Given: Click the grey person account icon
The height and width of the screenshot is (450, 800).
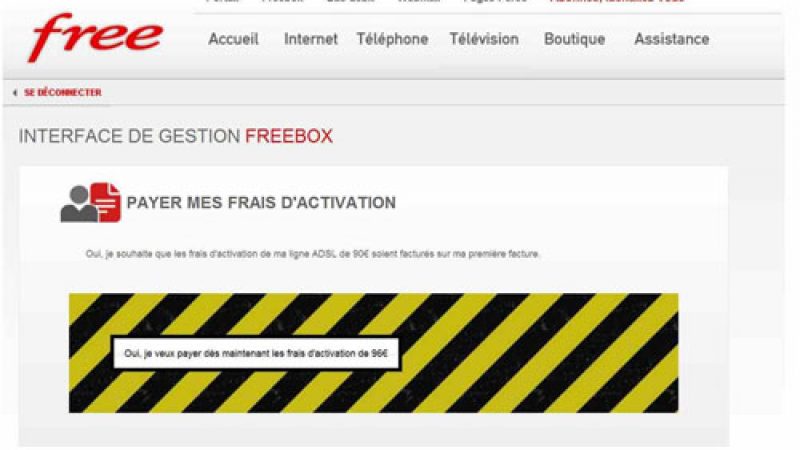Looking at the screenshot, I should pyautogui.click(x=78, y=204).
